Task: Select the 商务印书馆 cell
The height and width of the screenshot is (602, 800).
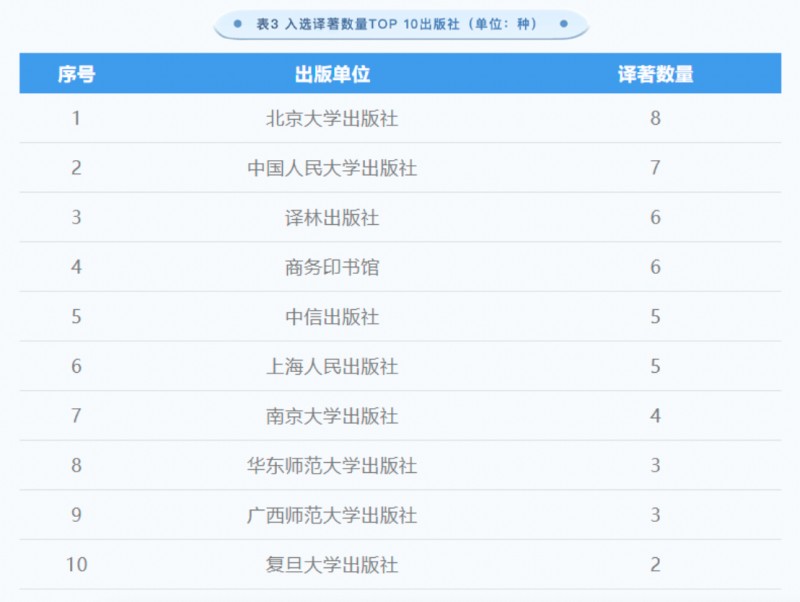Action: click(332, 267)
